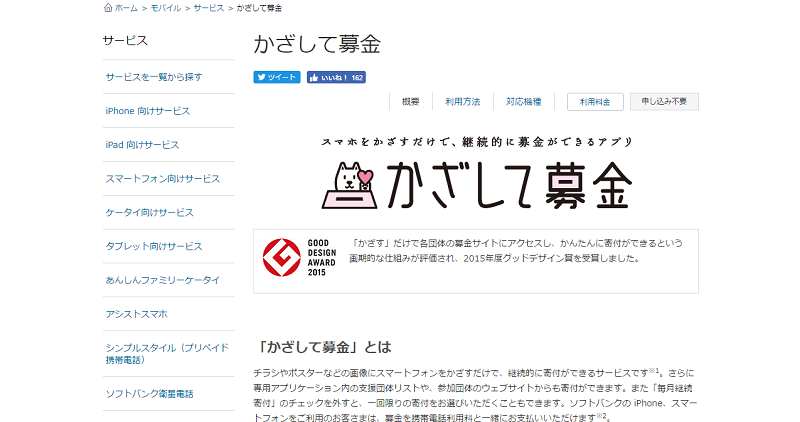
Task: Open iPhone 向けサービス in the sidebar
Action: 147,111
